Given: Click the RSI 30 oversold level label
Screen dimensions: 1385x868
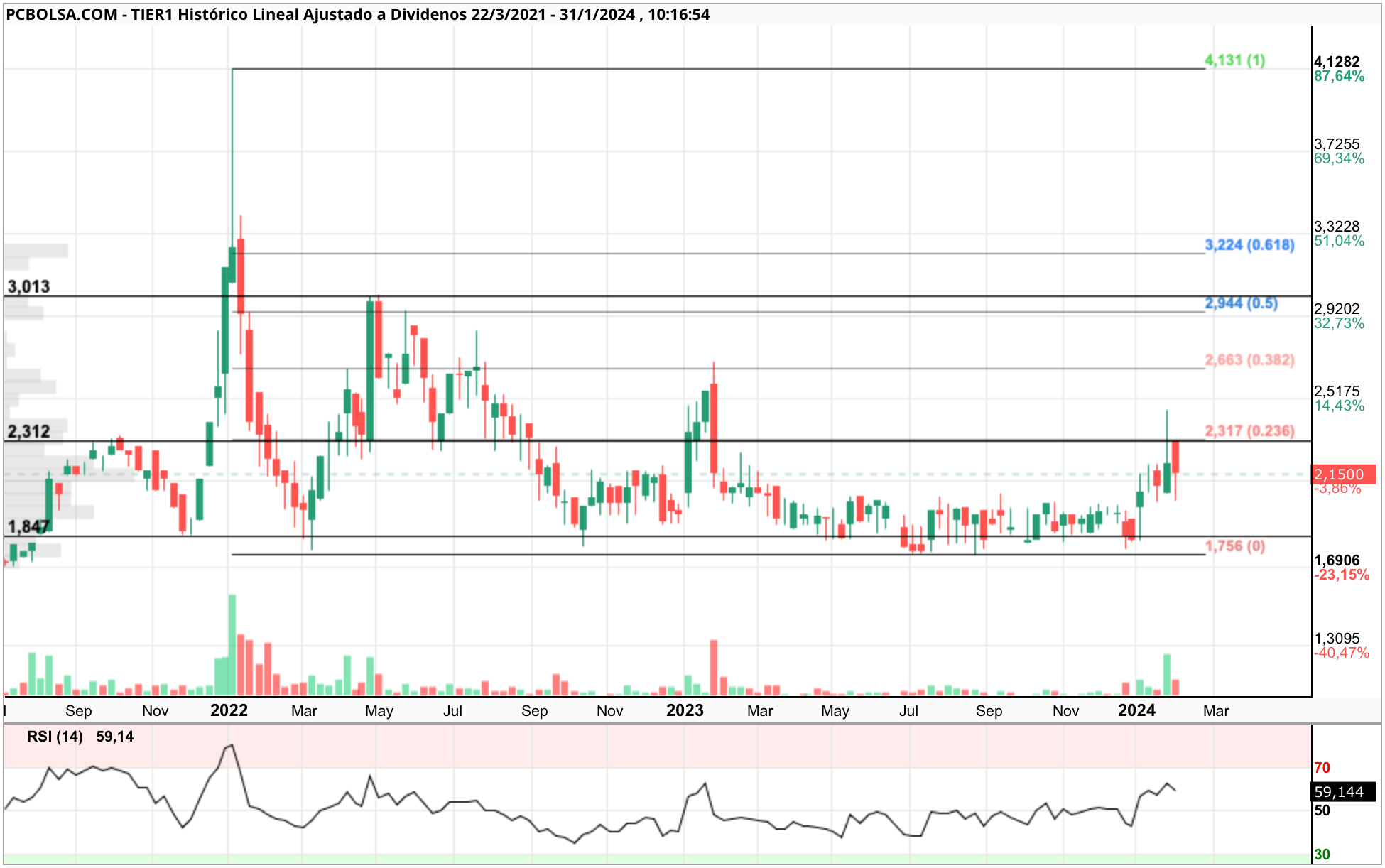Looking at the screenshot, I should pyautogui.click(x=1322, y=855).
